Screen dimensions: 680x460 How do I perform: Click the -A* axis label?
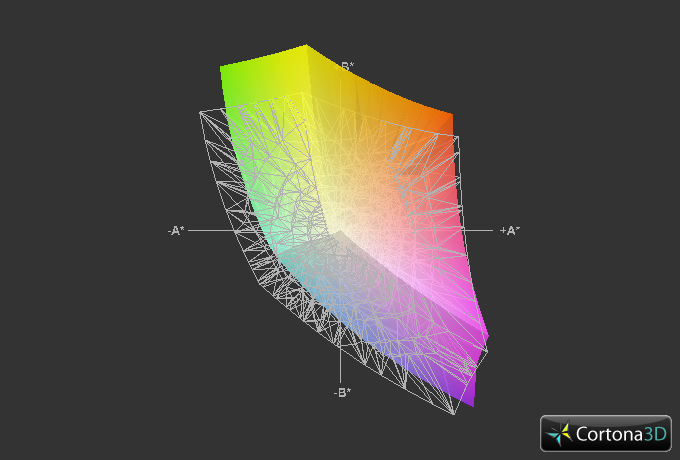(x=176, y=231)
